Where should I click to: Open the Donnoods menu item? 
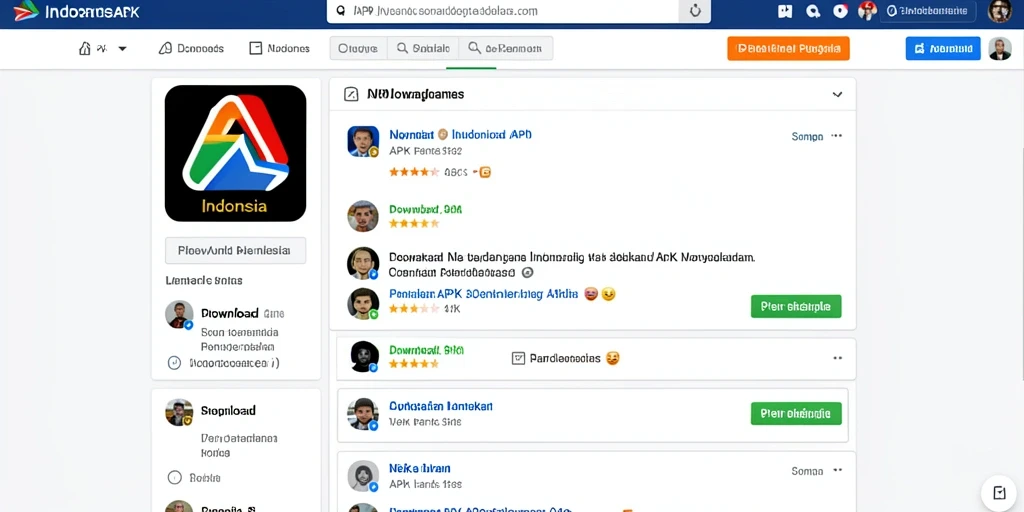191,48
